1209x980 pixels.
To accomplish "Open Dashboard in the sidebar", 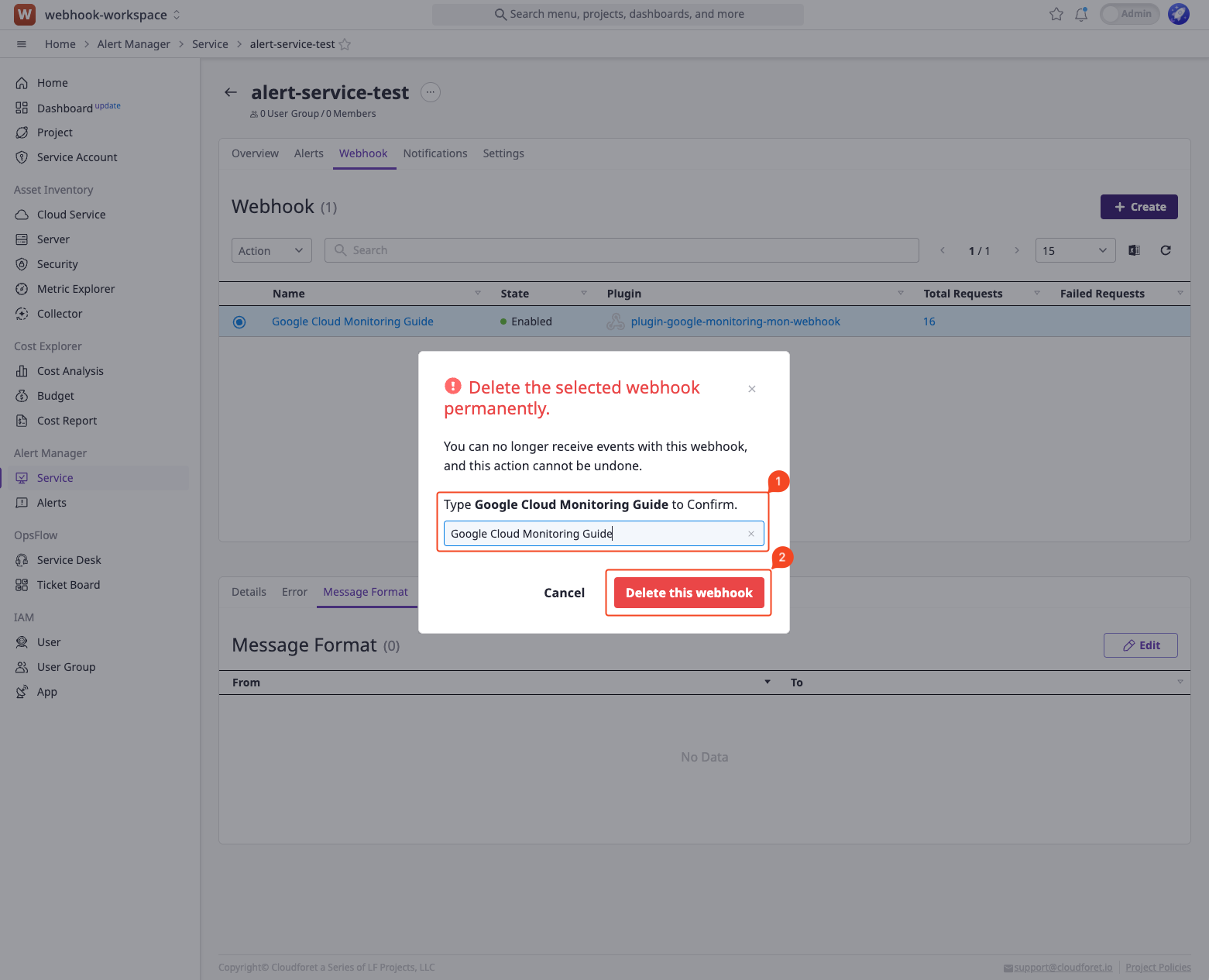I will pos(65,108).
